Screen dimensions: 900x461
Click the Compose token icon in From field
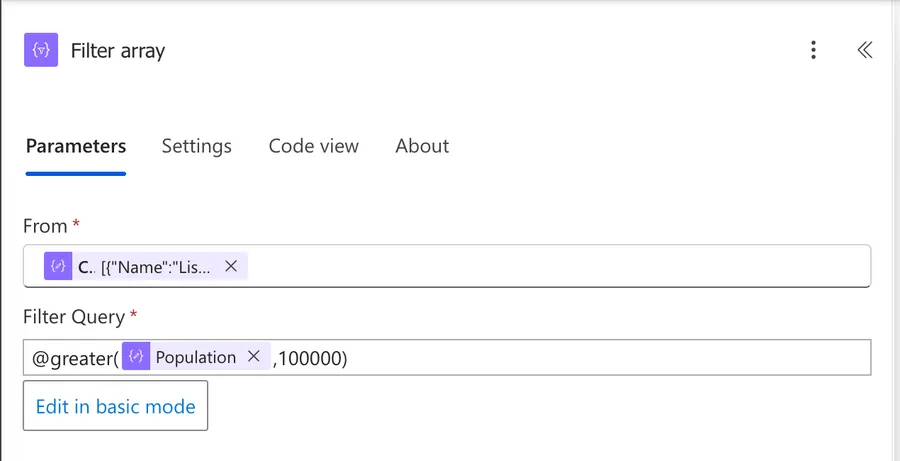58,267
